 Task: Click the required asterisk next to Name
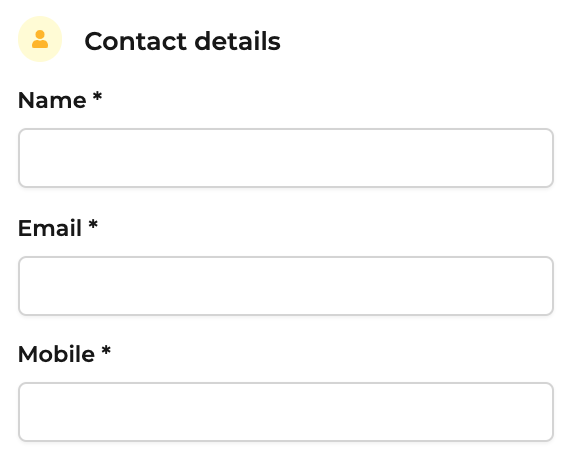97,97
